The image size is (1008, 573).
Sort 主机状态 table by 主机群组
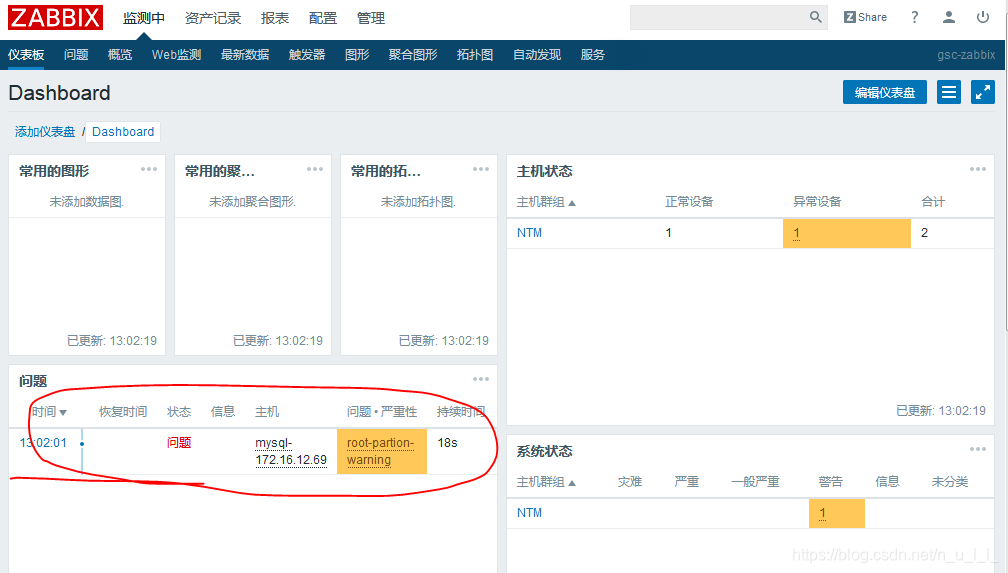546,202
